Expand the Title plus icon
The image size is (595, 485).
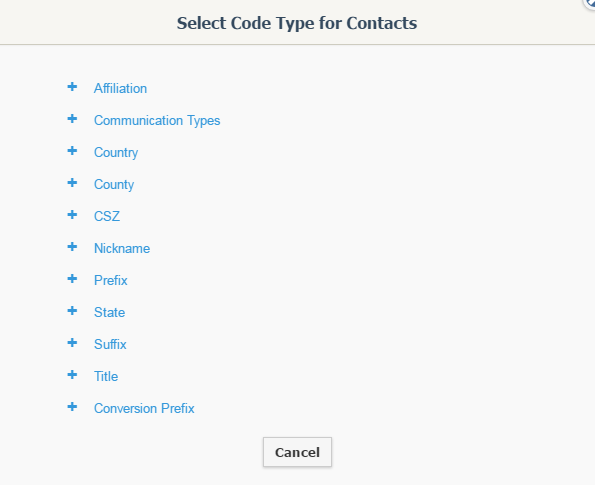(x=72, y=375)
